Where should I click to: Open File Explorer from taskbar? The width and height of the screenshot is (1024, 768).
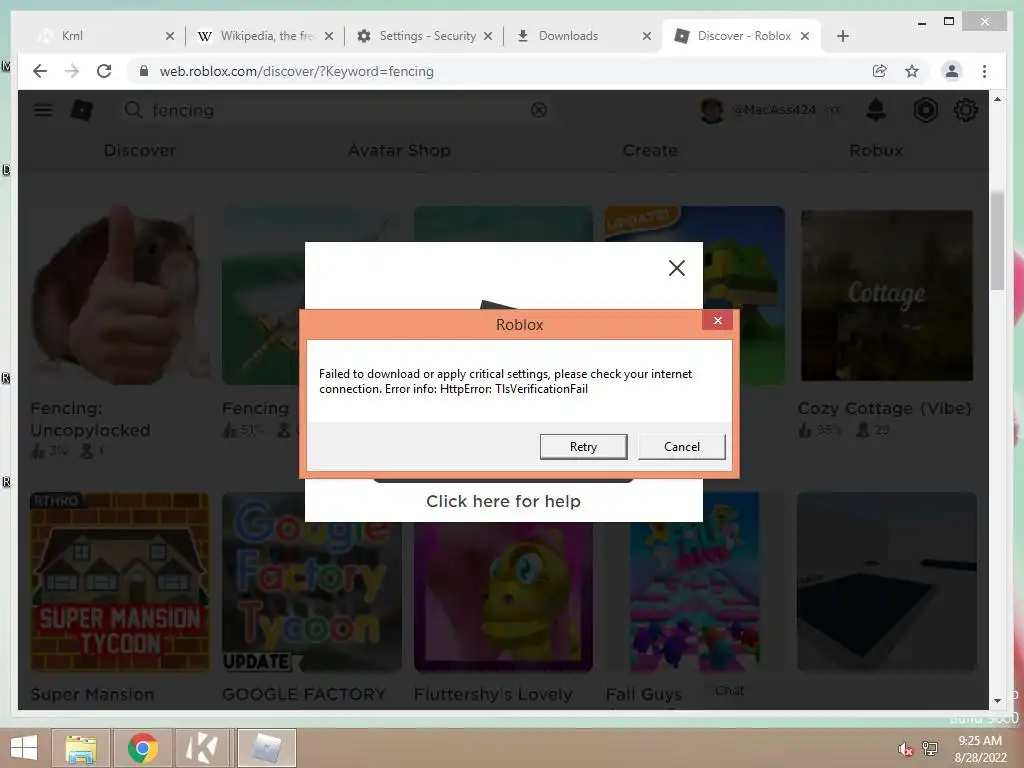pyautogui.click(x=80, y=748)
